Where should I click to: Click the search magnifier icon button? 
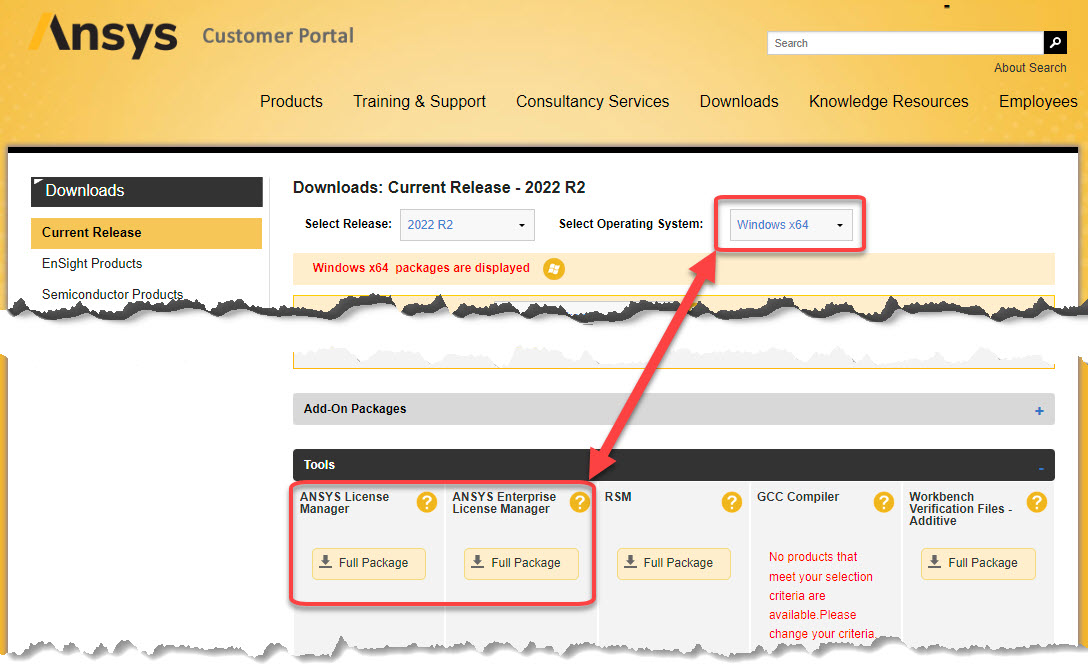1055,42
